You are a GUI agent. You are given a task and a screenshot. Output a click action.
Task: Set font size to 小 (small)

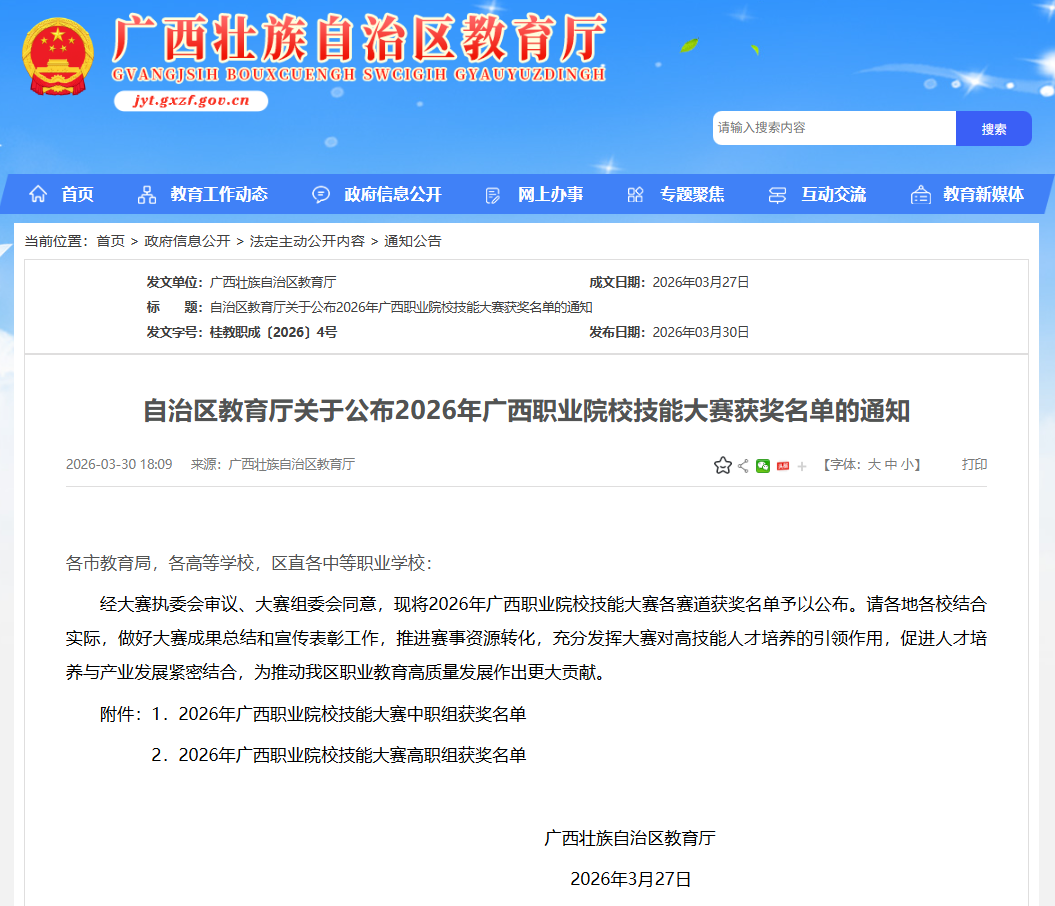pos(906,464)
